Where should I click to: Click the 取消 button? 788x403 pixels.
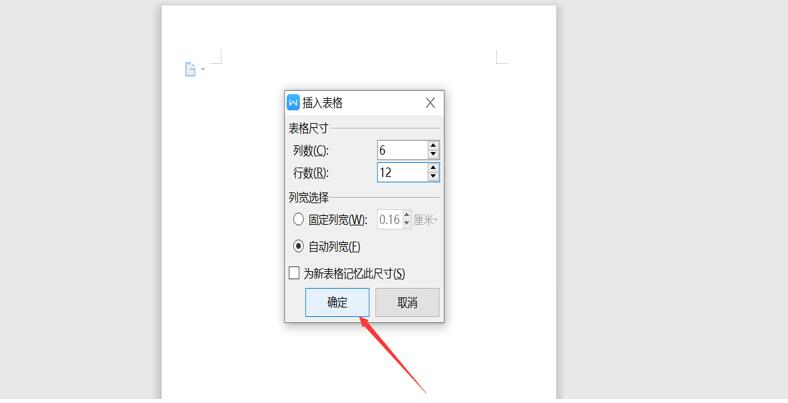coord(407,303)
